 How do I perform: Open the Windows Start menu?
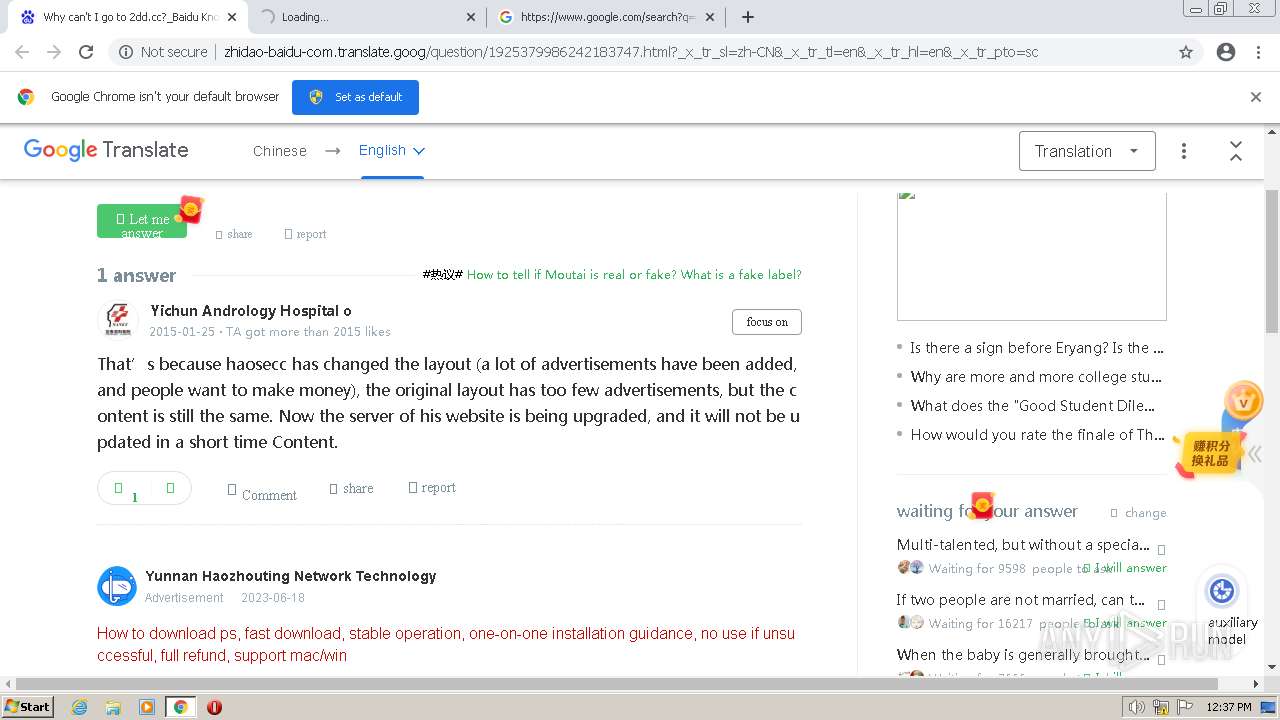28,706
